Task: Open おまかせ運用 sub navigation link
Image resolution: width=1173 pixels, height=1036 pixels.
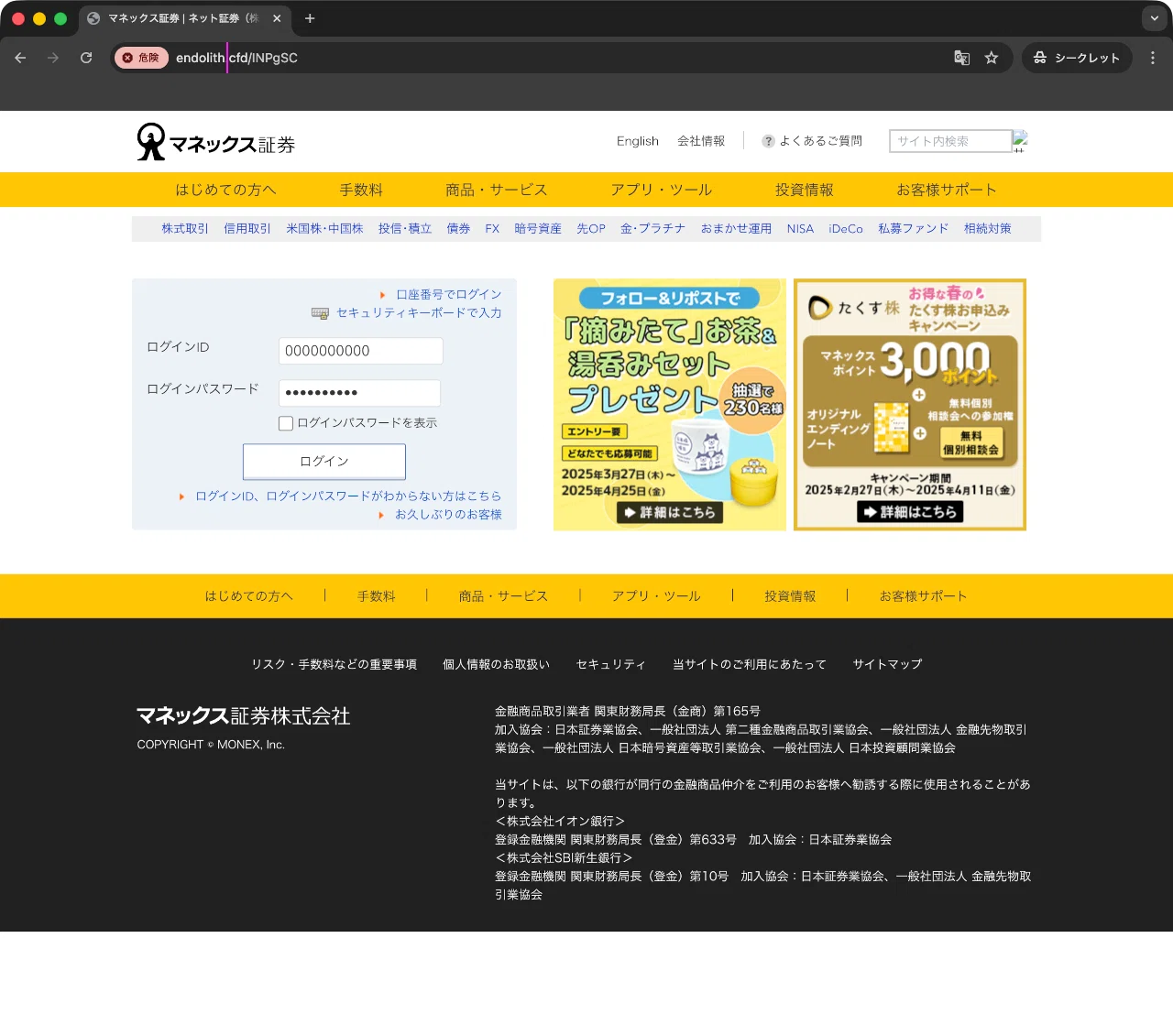Action: point(736,229)
